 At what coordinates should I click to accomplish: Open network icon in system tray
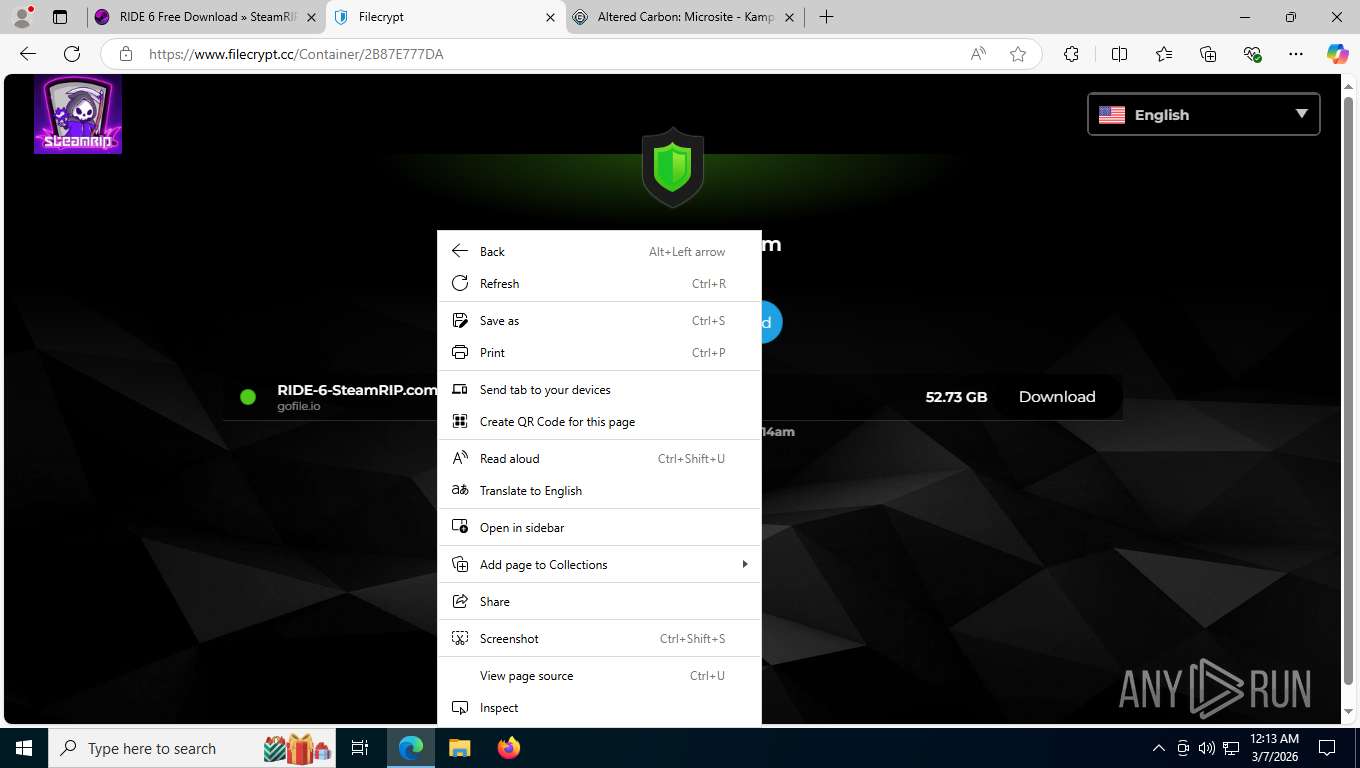click(x=1230, y=748)
